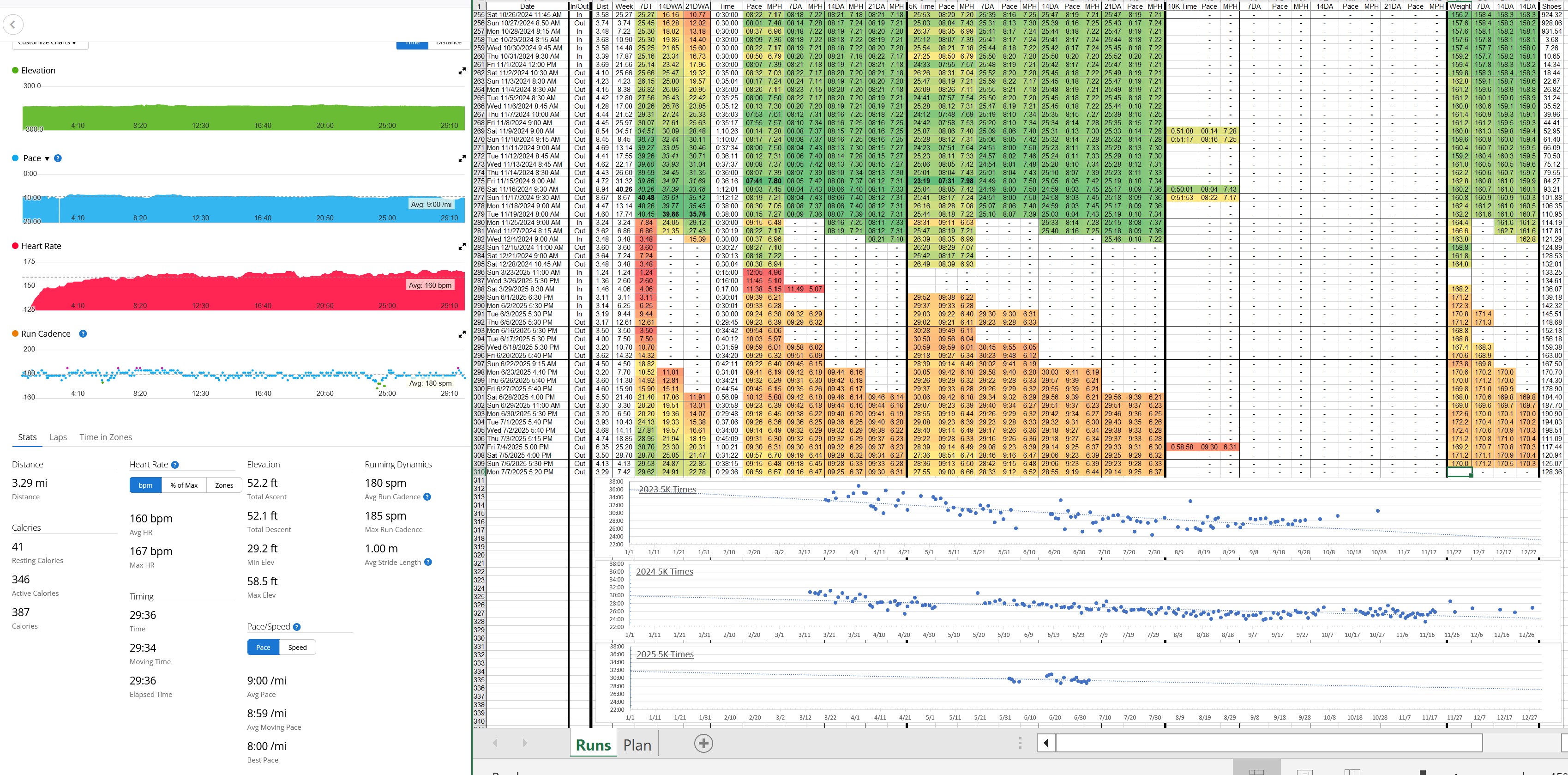This screenshot has width=1568, height=775.
Task: Open help icon next to Avg Stride Length
Action: [x=428, y=563]
